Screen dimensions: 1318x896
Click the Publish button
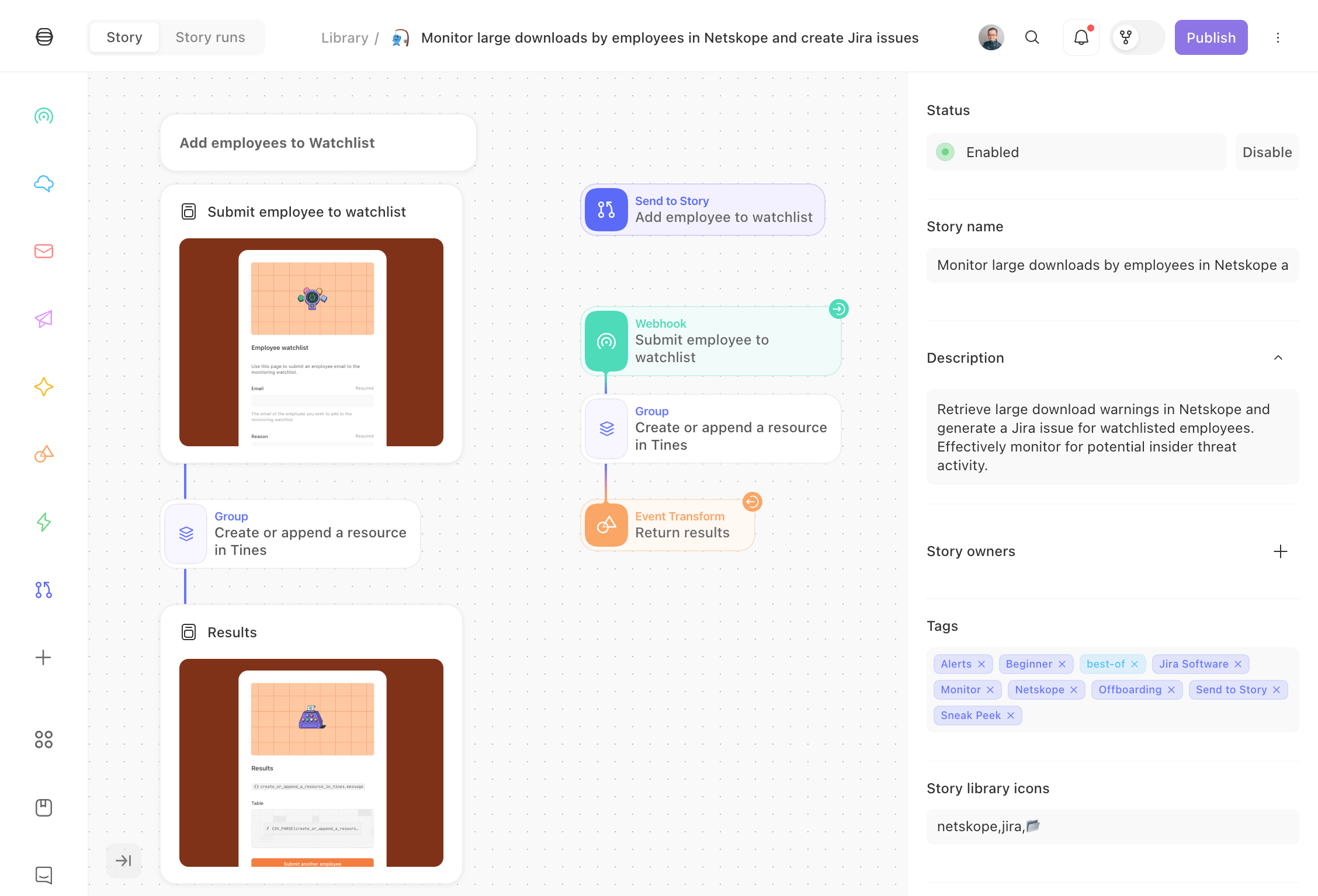pos(1211,37)
